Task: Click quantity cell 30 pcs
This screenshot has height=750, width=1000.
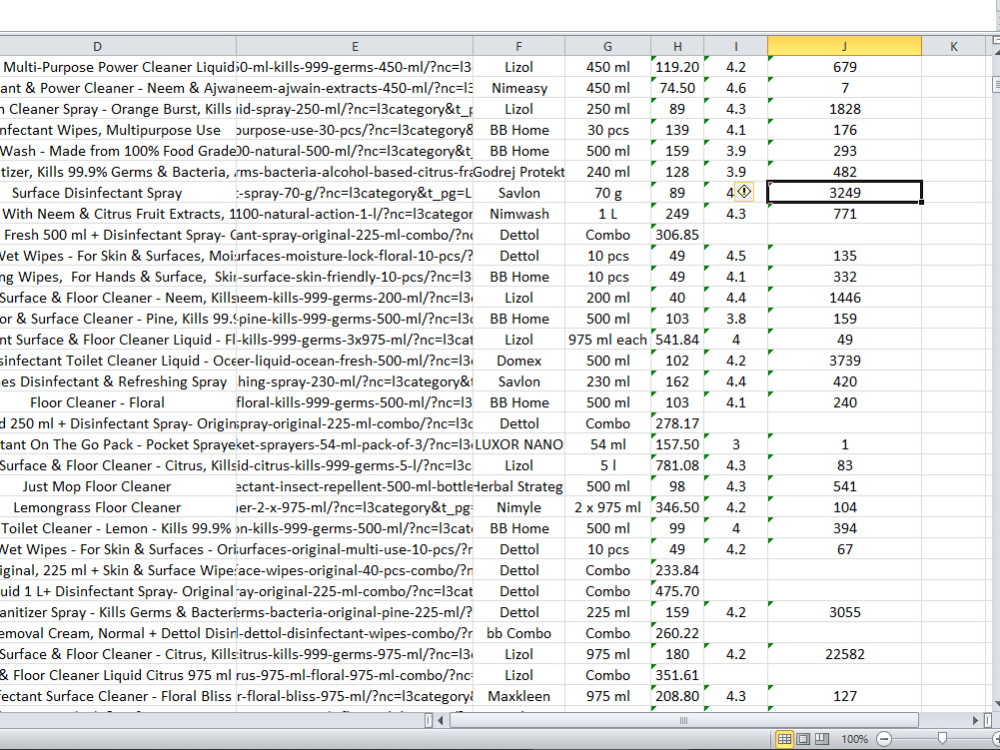Action: (x=607, y=130)
